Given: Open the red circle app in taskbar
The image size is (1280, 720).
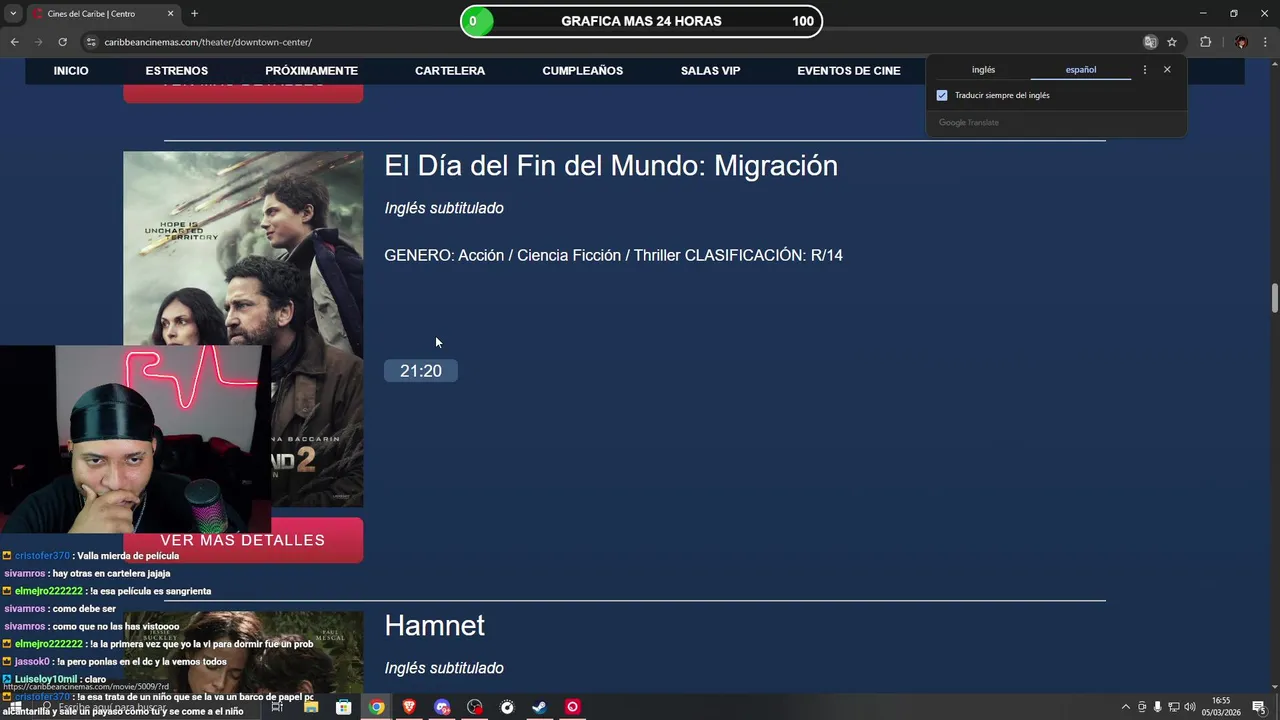Looking at the screenshot, I should point(572,707).
